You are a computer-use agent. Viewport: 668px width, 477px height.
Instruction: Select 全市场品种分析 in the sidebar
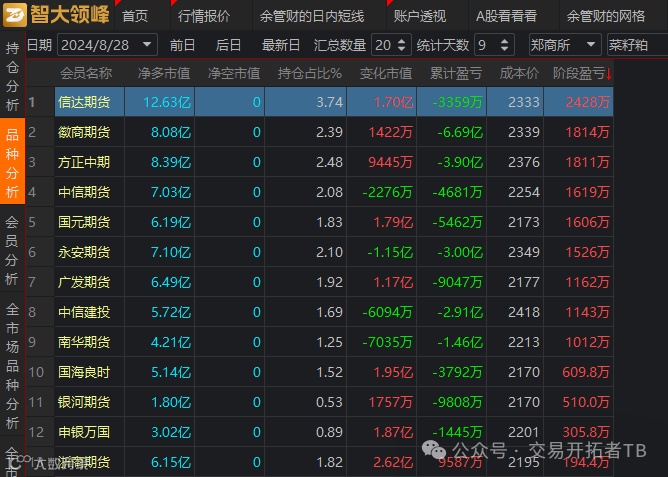click(12, 366)
